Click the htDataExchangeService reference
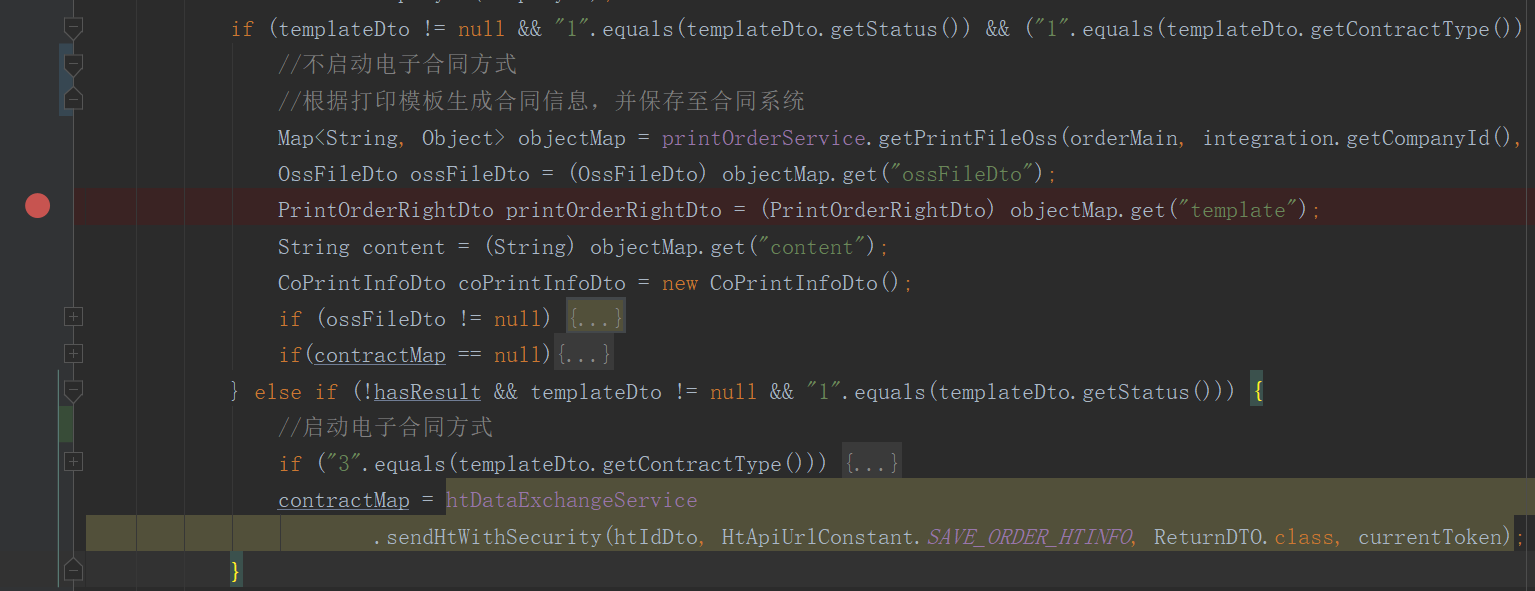The height and width of the screenshot is (591, 1535). pos(572,500)
